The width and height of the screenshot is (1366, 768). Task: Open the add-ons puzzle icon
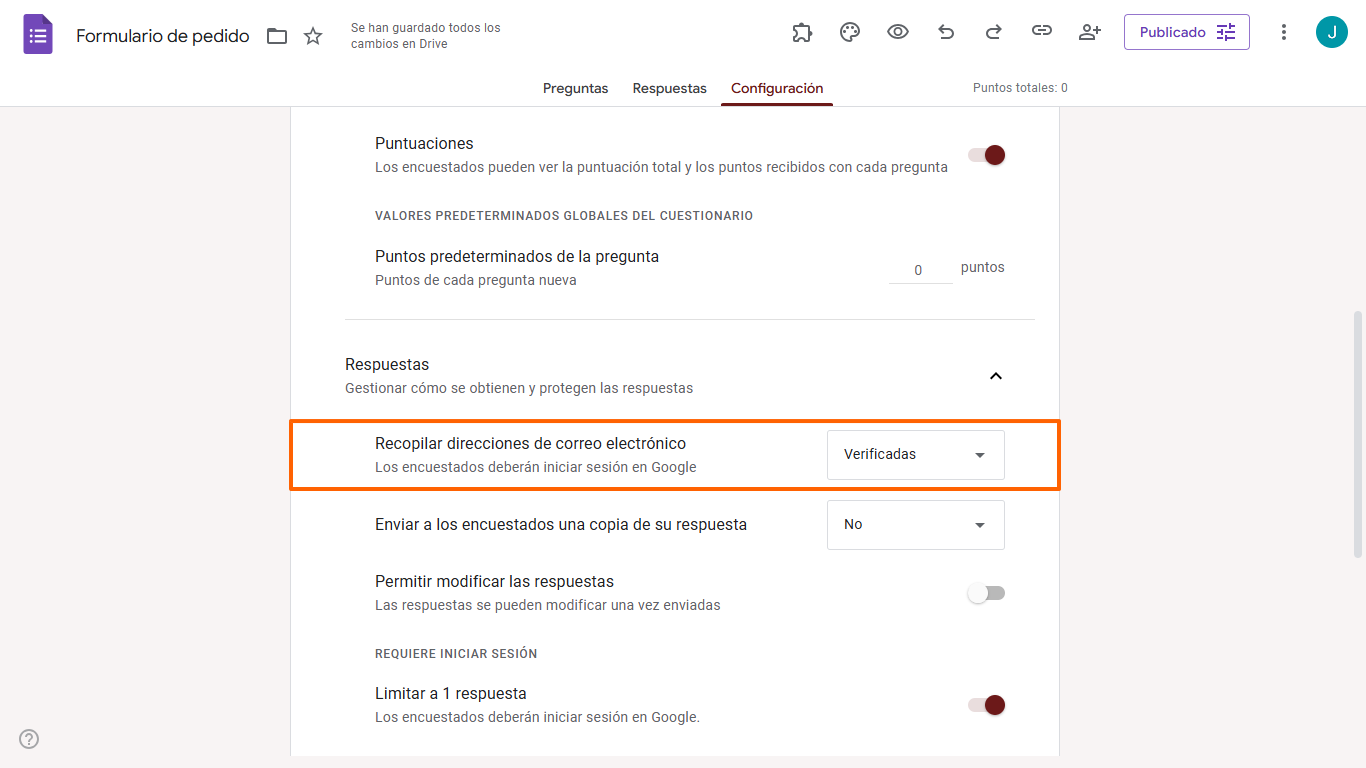click(x=802, y=32)
